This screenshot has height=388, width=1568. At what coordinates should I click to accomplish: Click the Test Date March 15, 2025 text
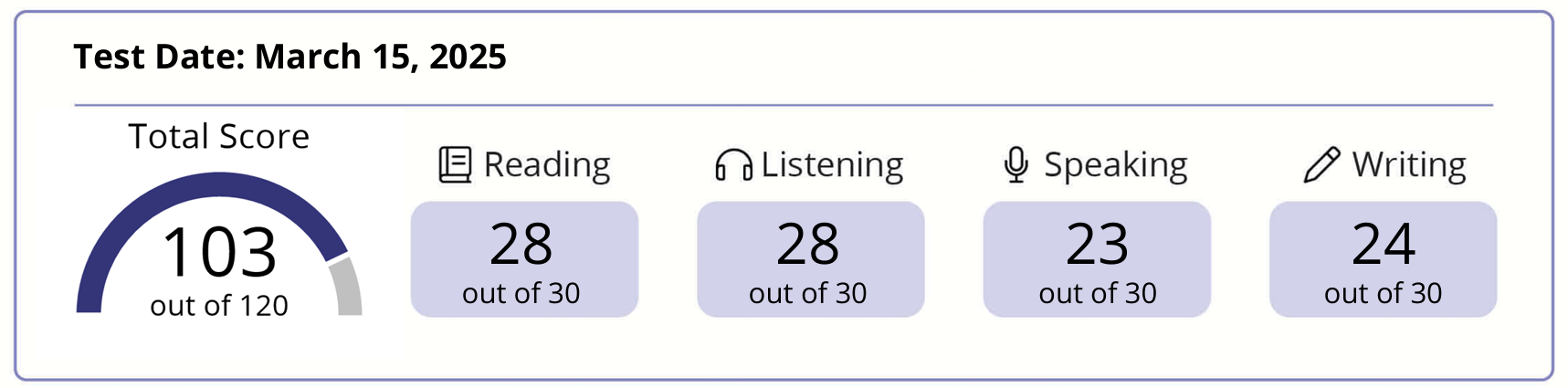coord(290,57)
